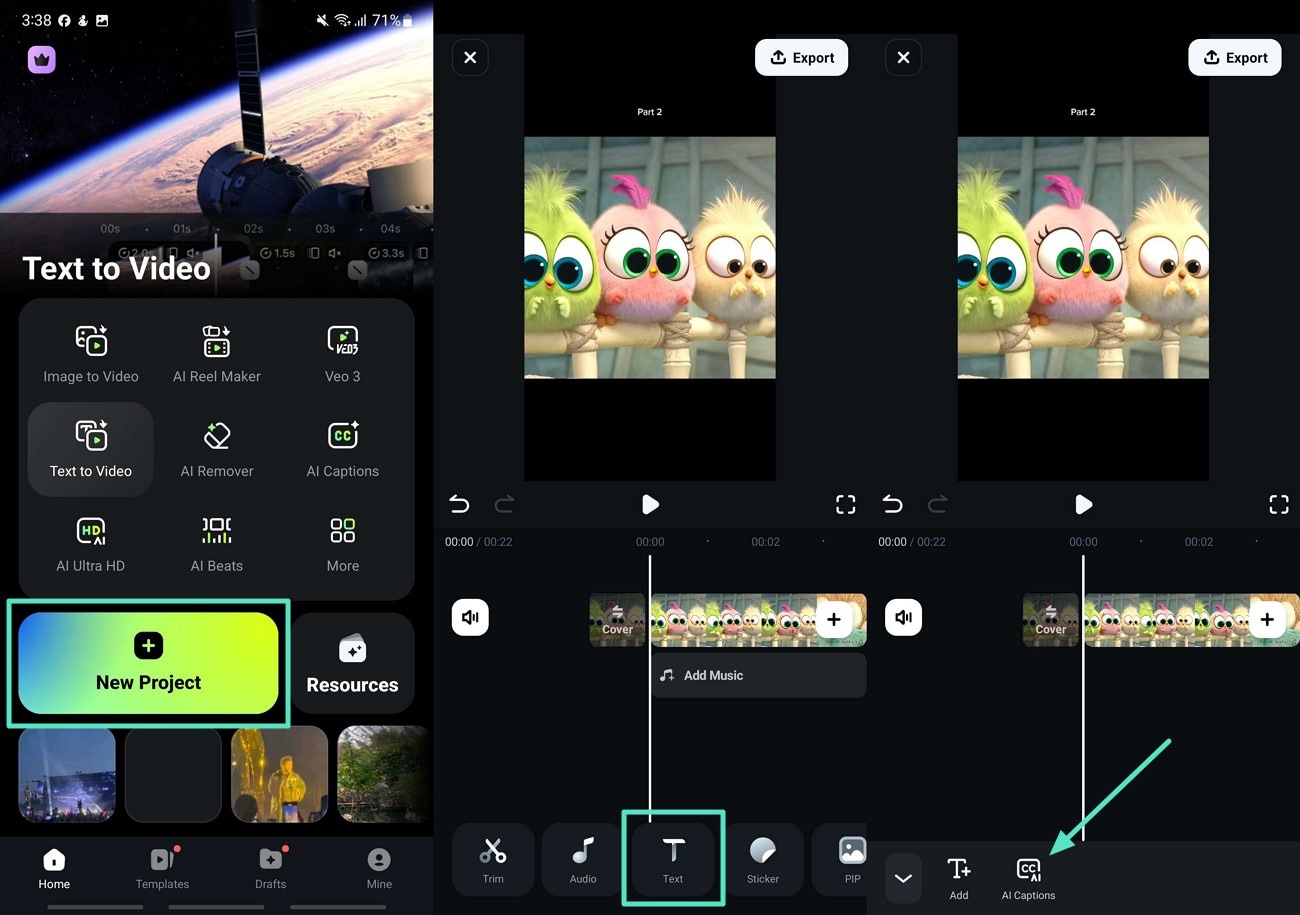Mute clip audio in middle editor
Viewport: 1300px width, 915px height.
(470, 618)
